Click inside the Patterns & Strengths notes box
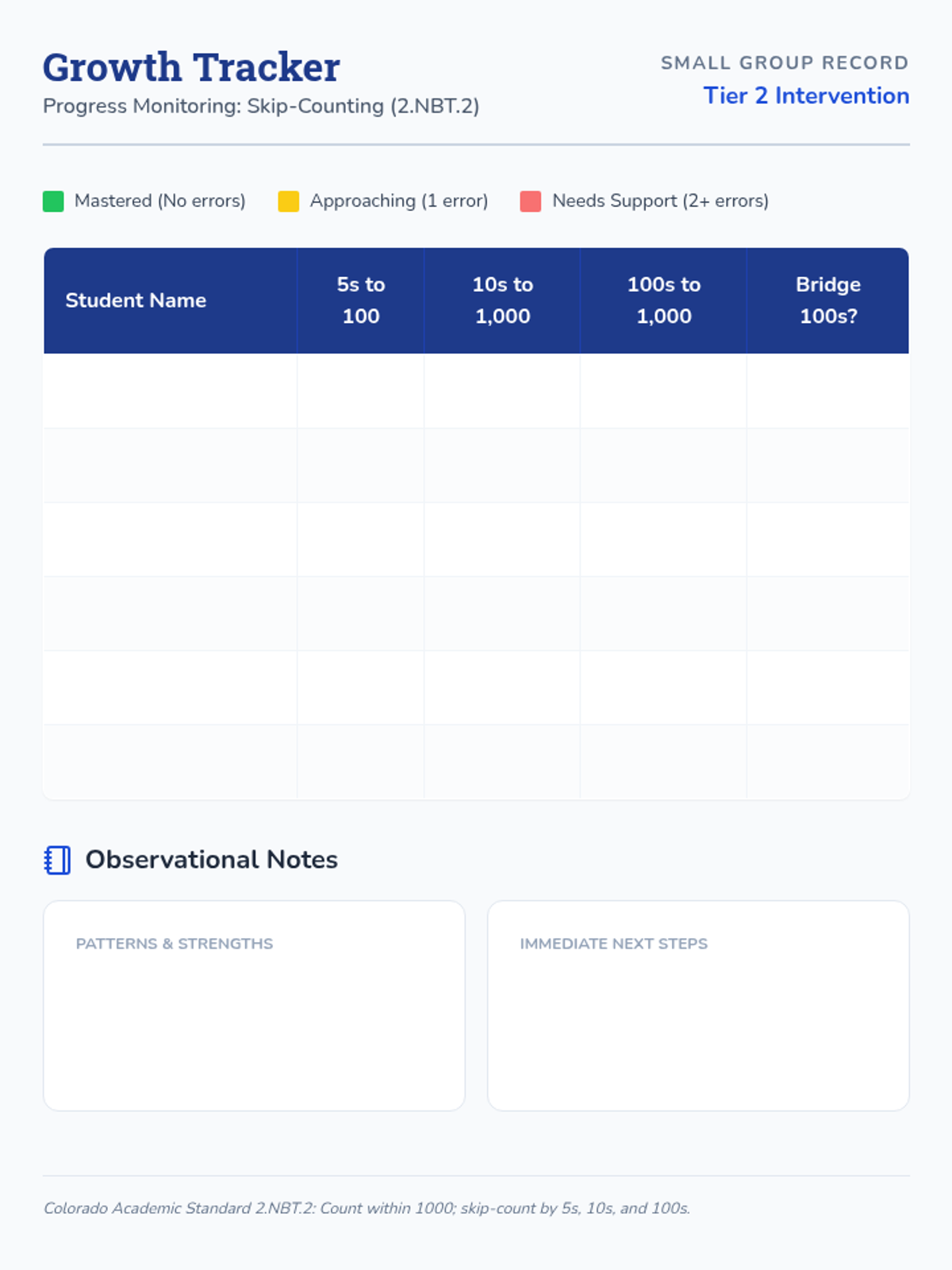Viewport: 952px width, 1270px height. tap(254, 1024)
